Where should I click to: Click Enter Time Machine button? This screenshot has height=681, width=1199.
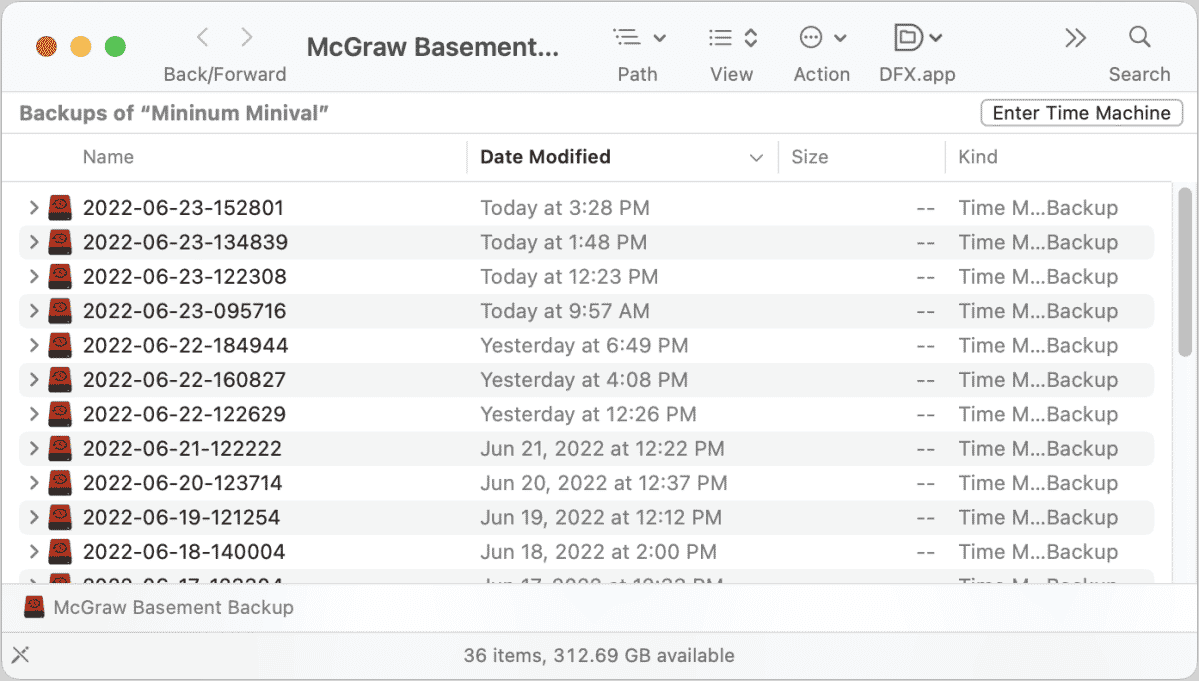(1081, 113)
